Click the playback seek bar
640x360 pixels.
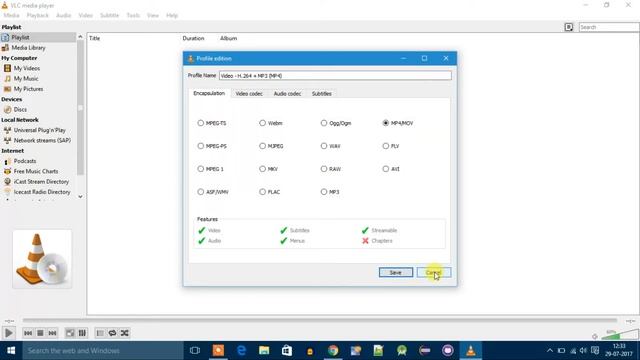click(320, 320)
